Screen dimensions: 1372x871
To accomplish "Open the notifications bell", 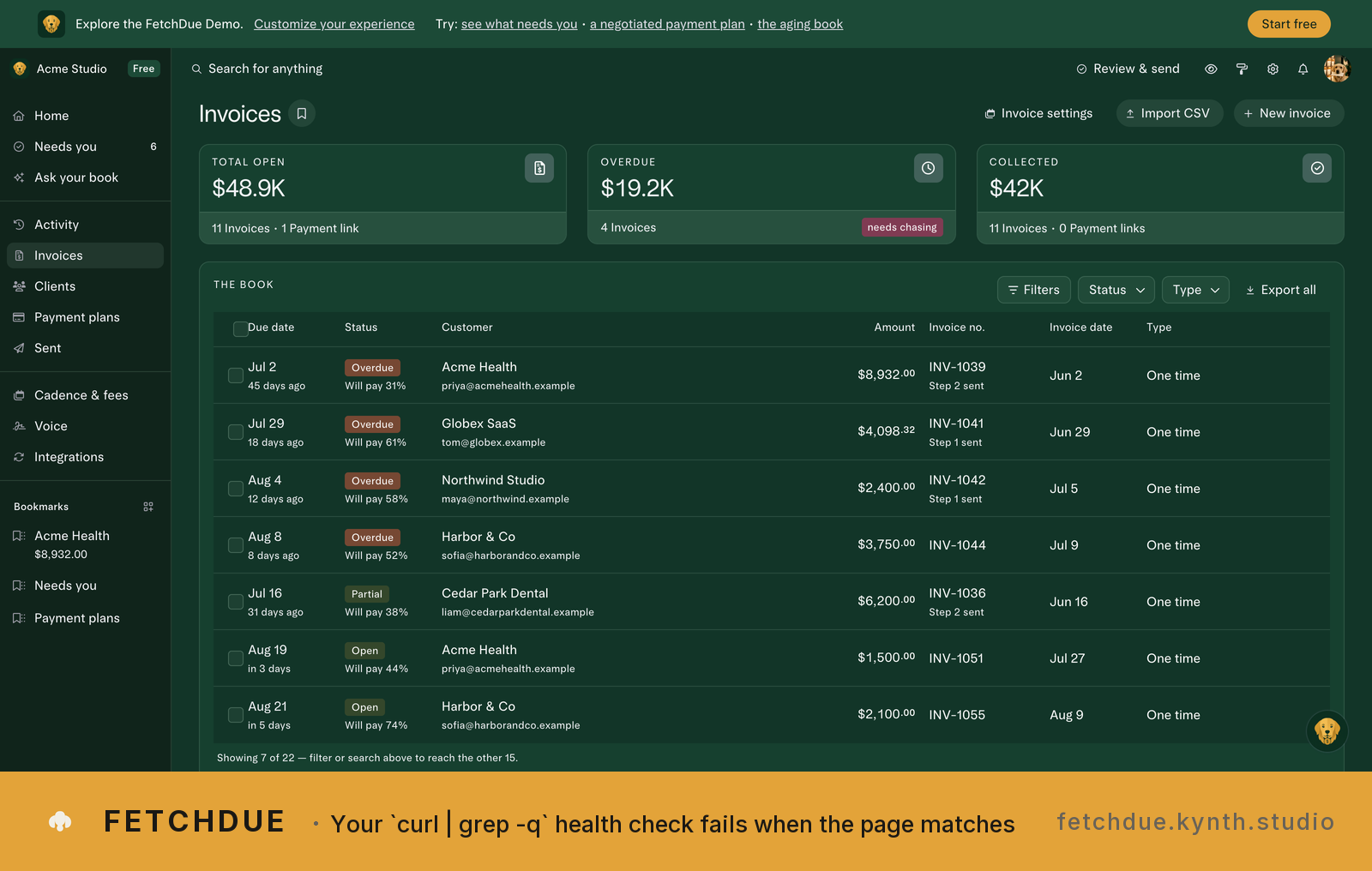I will point(1303,69).
